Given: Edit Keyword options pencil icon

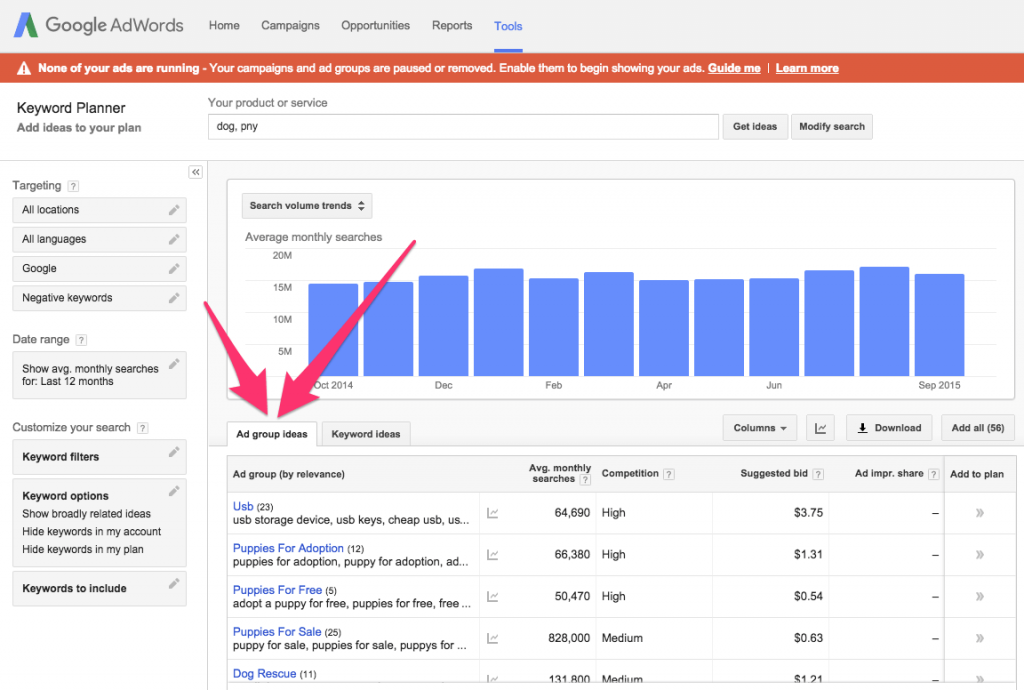Looking at the screenshot, I should tap(174, 491).
